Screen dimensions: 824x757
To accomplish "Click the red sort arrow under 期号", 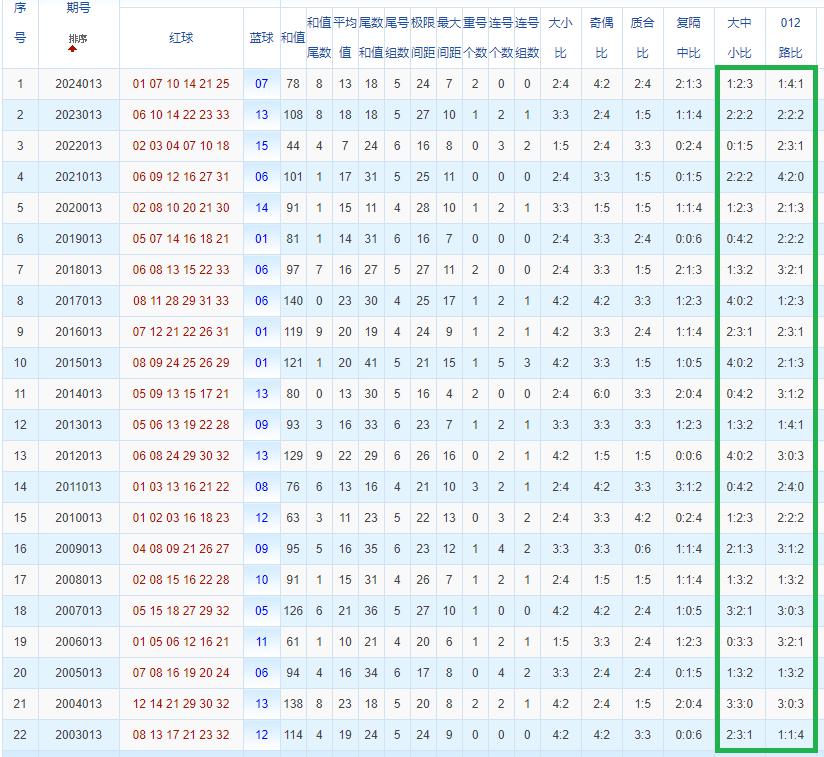I will (x=72, y=49).
